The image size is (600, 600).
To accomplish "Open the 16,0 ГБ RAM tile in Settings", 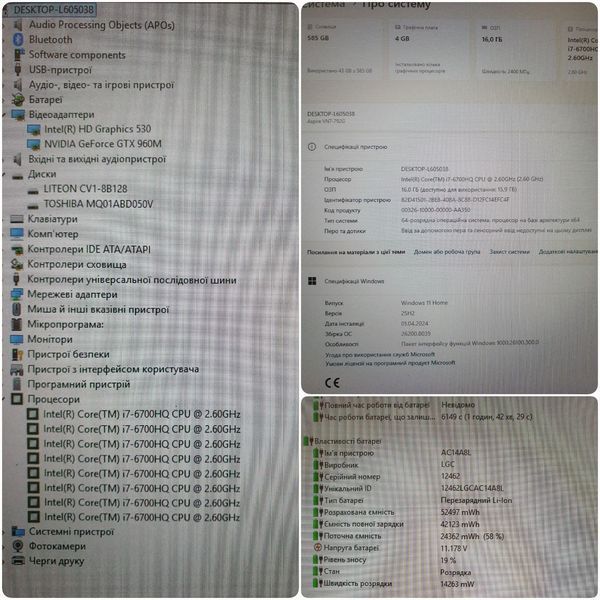I will (515, 49).
